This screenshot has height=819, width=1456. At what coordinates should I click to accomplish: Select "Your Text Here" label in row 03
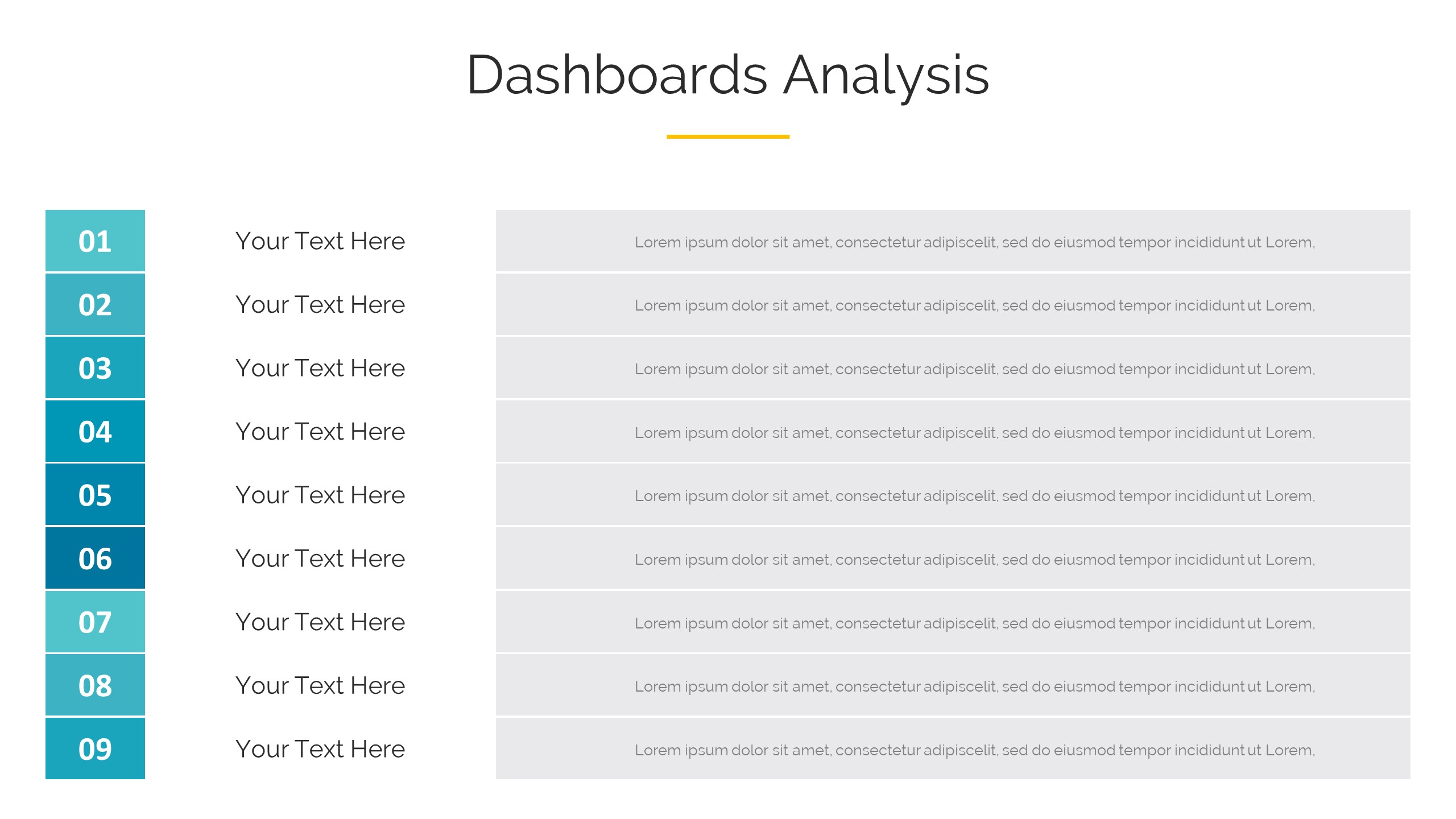320,368
